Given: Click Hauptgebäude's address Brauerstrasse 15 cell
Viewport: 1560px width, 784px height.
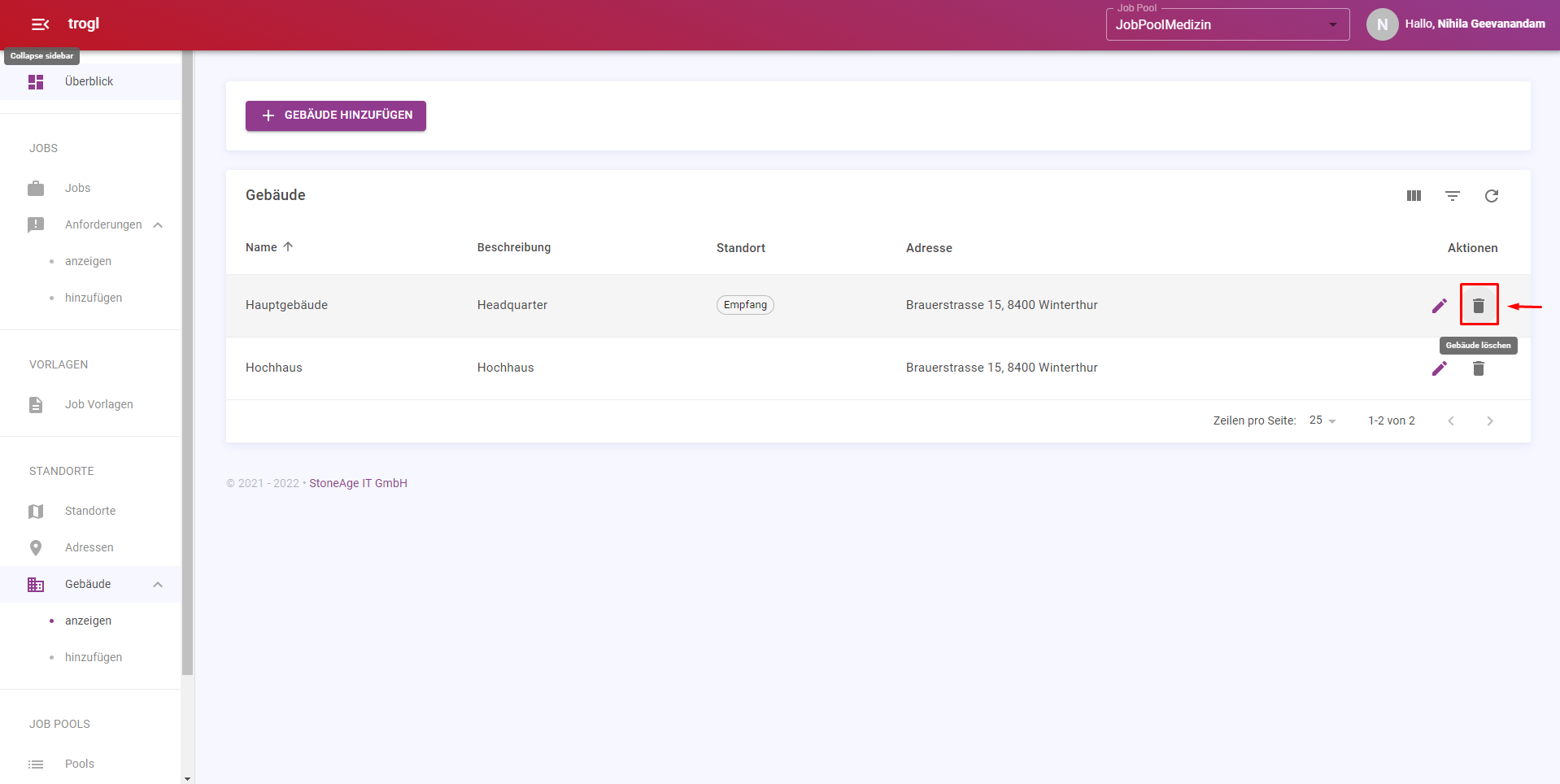Looking at the screenshot, I should [1002, 305].
